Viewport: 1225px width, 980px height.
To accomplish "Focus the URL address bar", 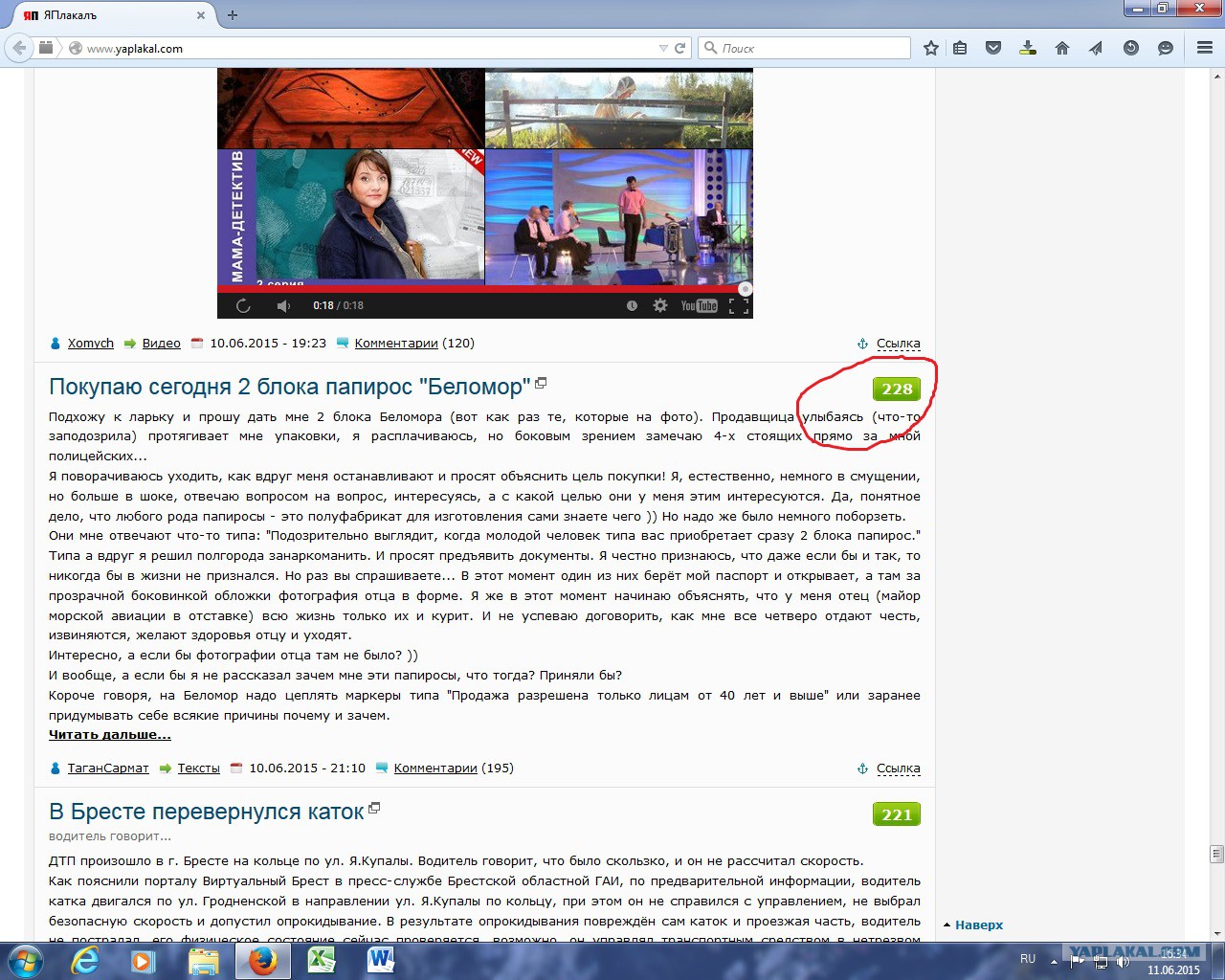I will pyautogui.click(x=367, y=48).
